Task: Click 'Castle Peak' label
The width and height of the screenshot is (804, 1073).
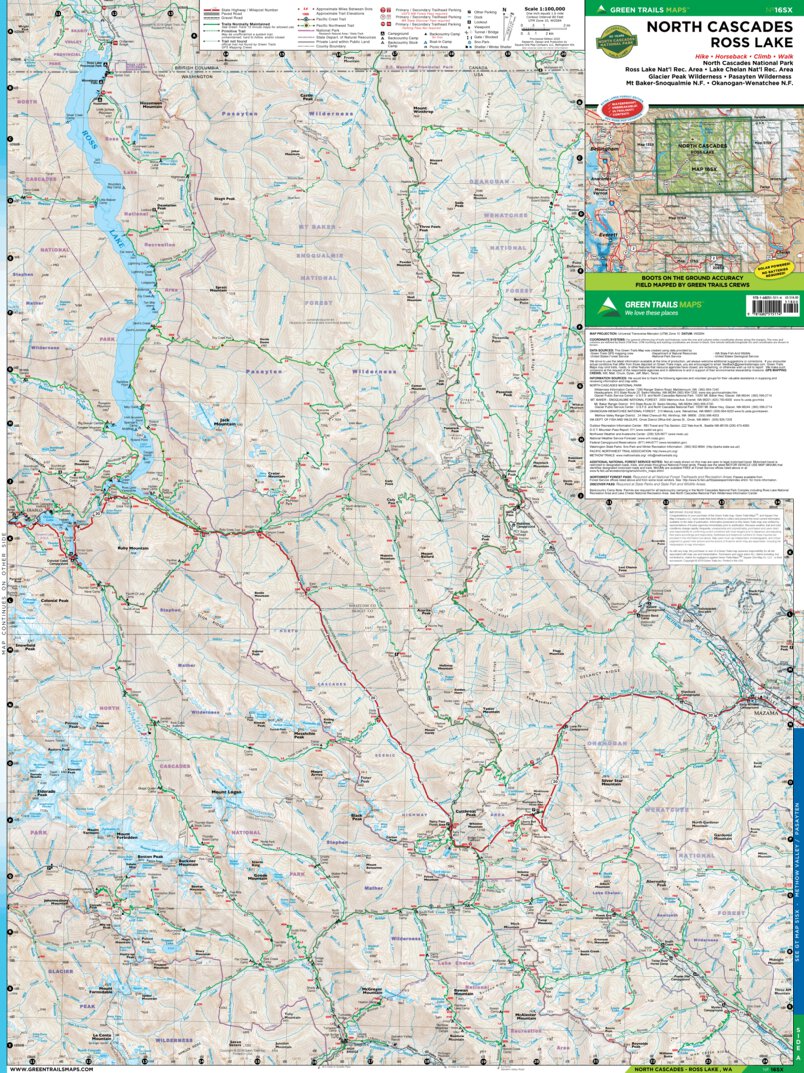Action: (307, 96)
